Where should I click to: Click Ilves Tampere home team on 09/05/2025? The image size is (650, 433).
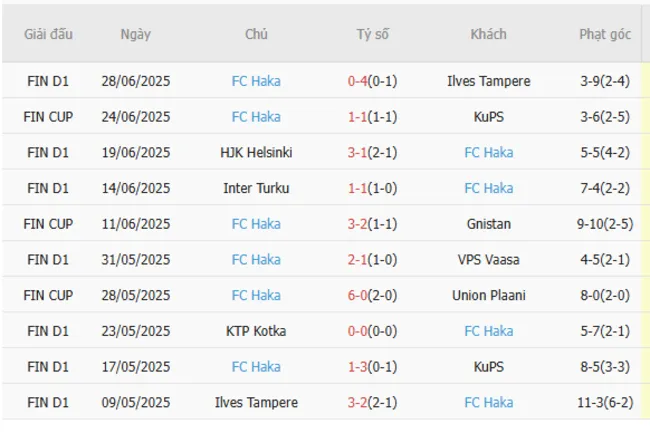coord(256,403)
